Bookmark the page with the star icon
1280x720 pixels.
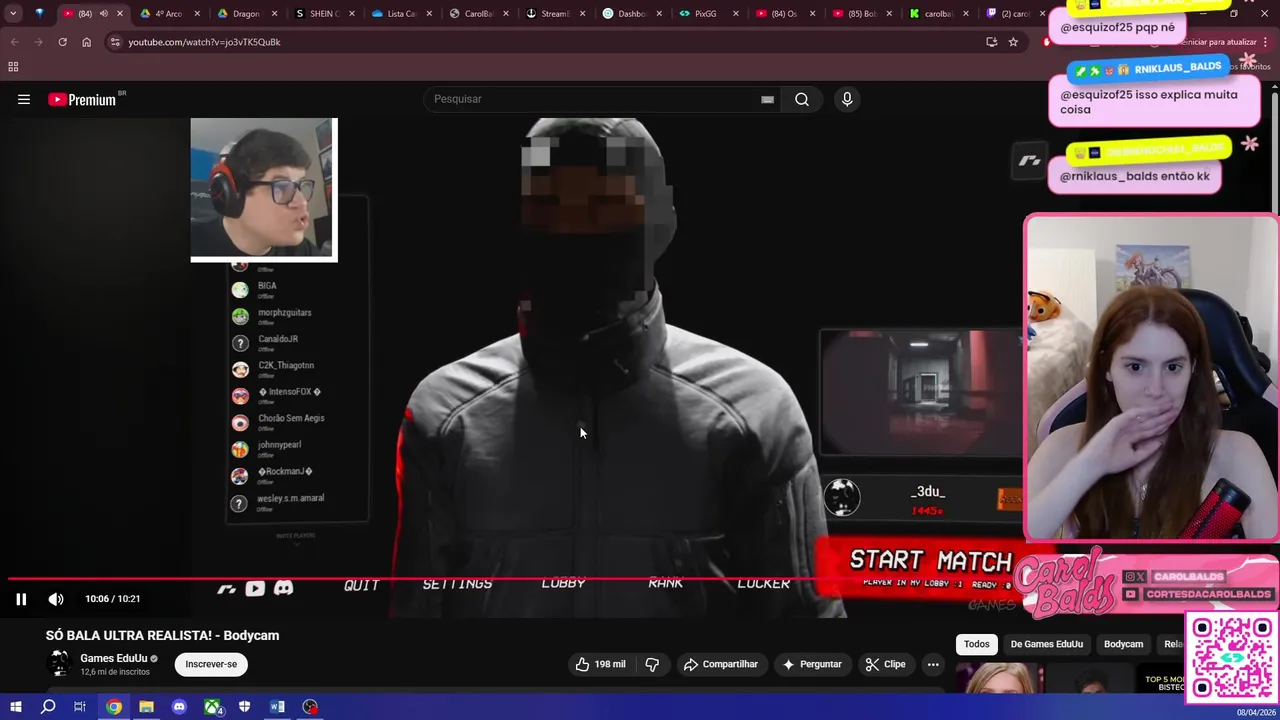pyautogui.click(x=1013, y=42)
